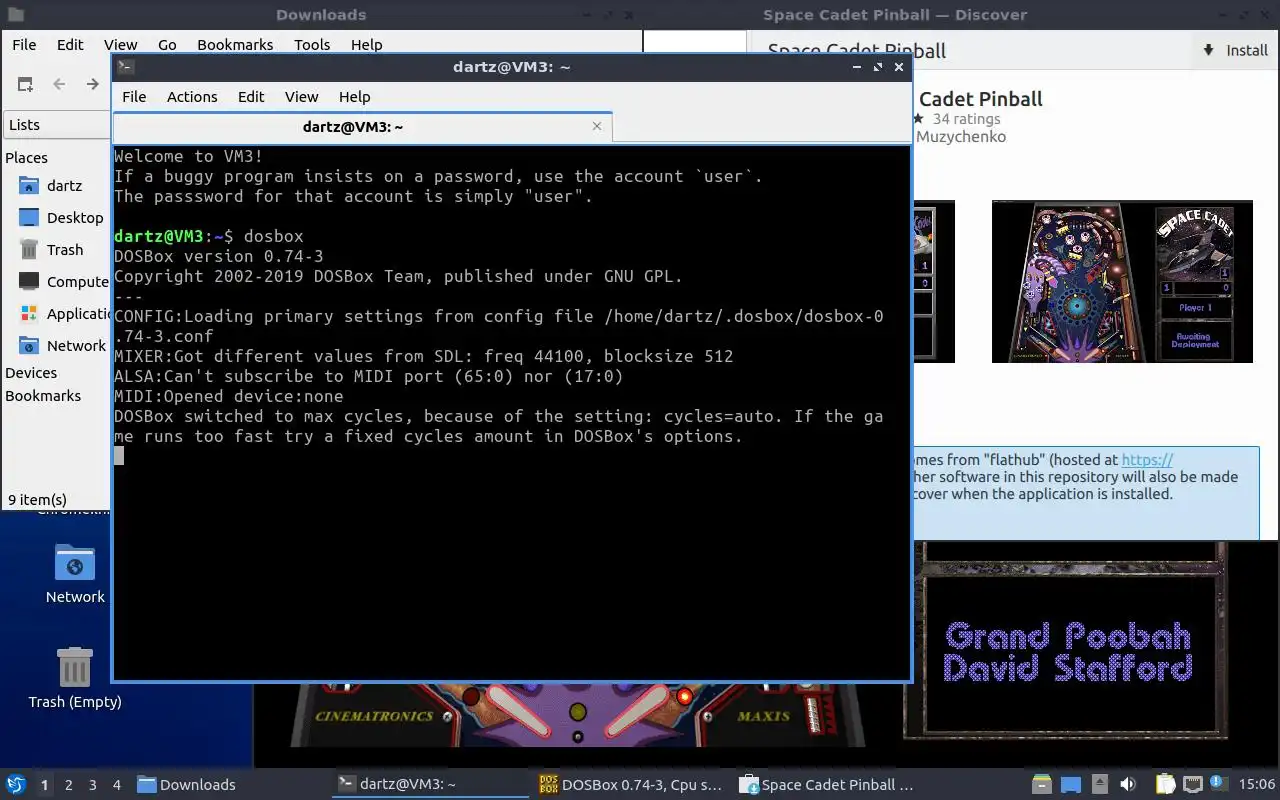Click the Bookmarks heading in Places sidebar
The width and height of the screenshot is (1280, 800).
coord(43,396)
